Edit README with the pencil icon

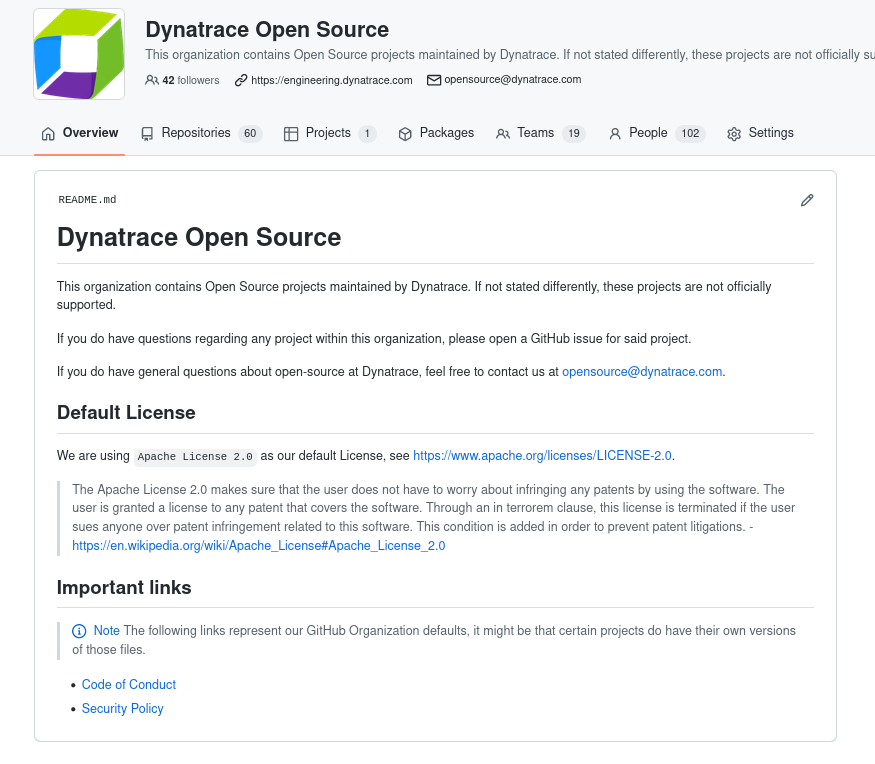click(807, 200)
